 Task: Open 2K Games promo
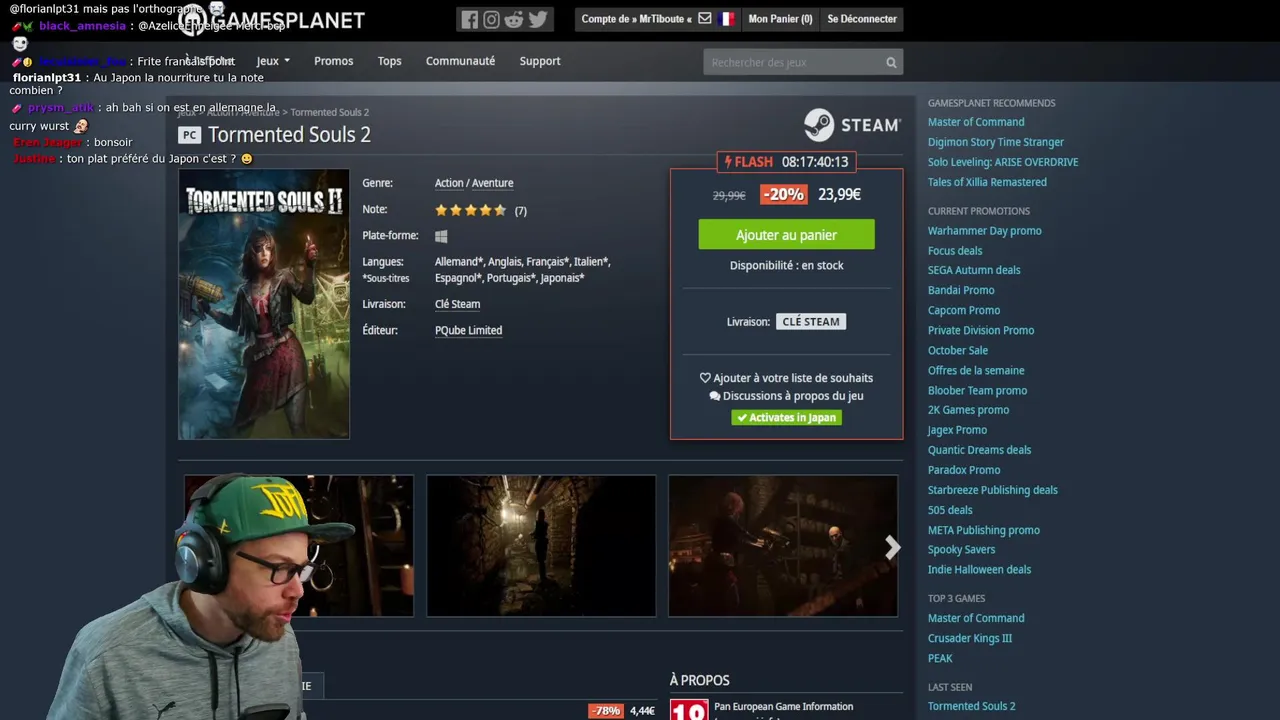click(968, 410)
